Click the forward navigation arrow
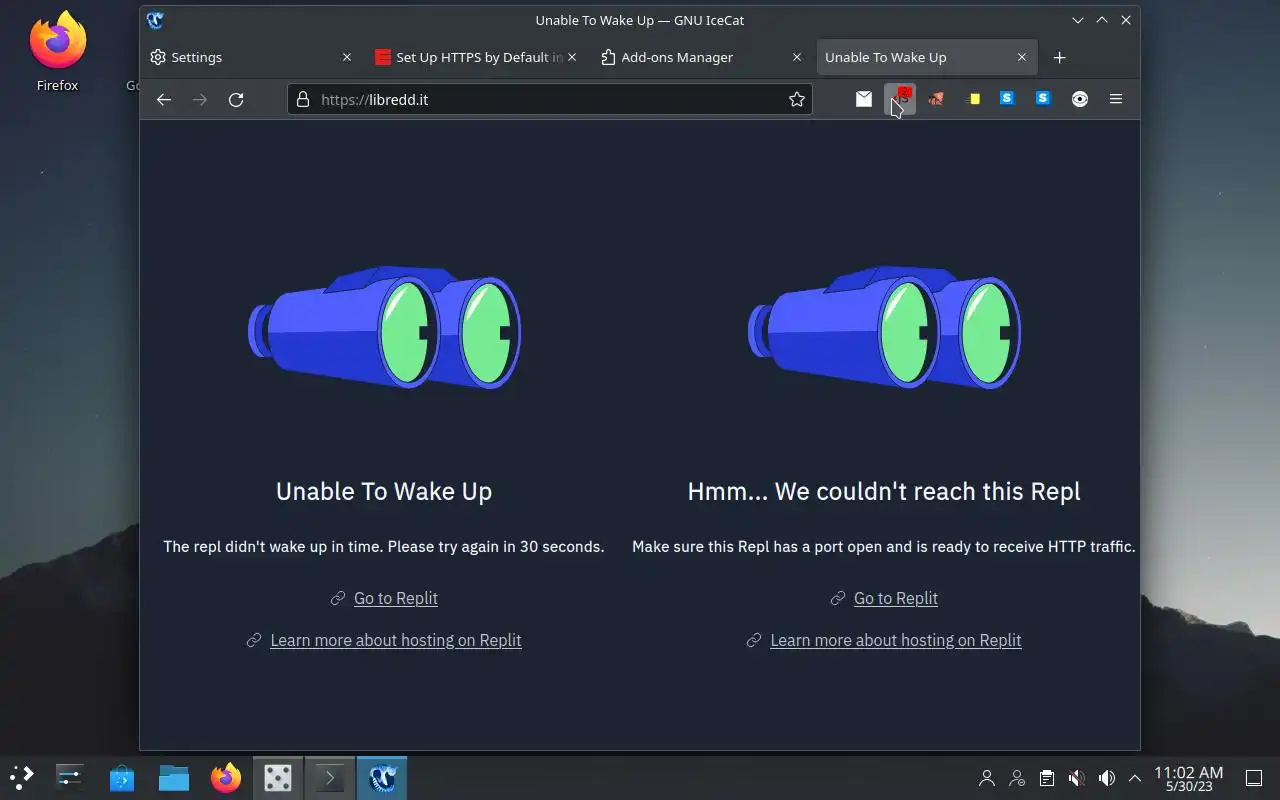The image size is (1280, 800). 200,99
